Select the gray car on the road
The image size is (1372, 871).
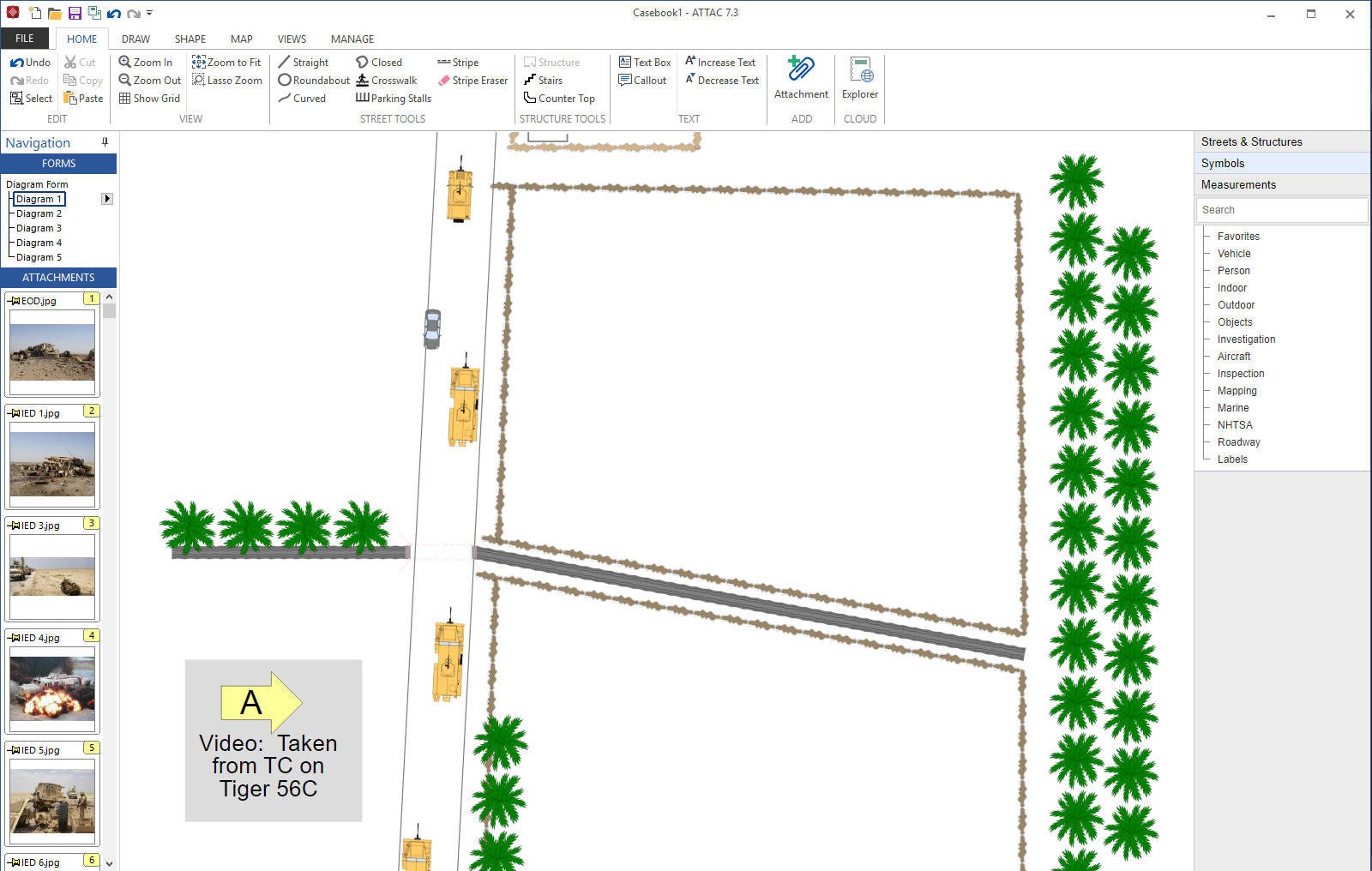pyautogui.click(x=432, y=329)
